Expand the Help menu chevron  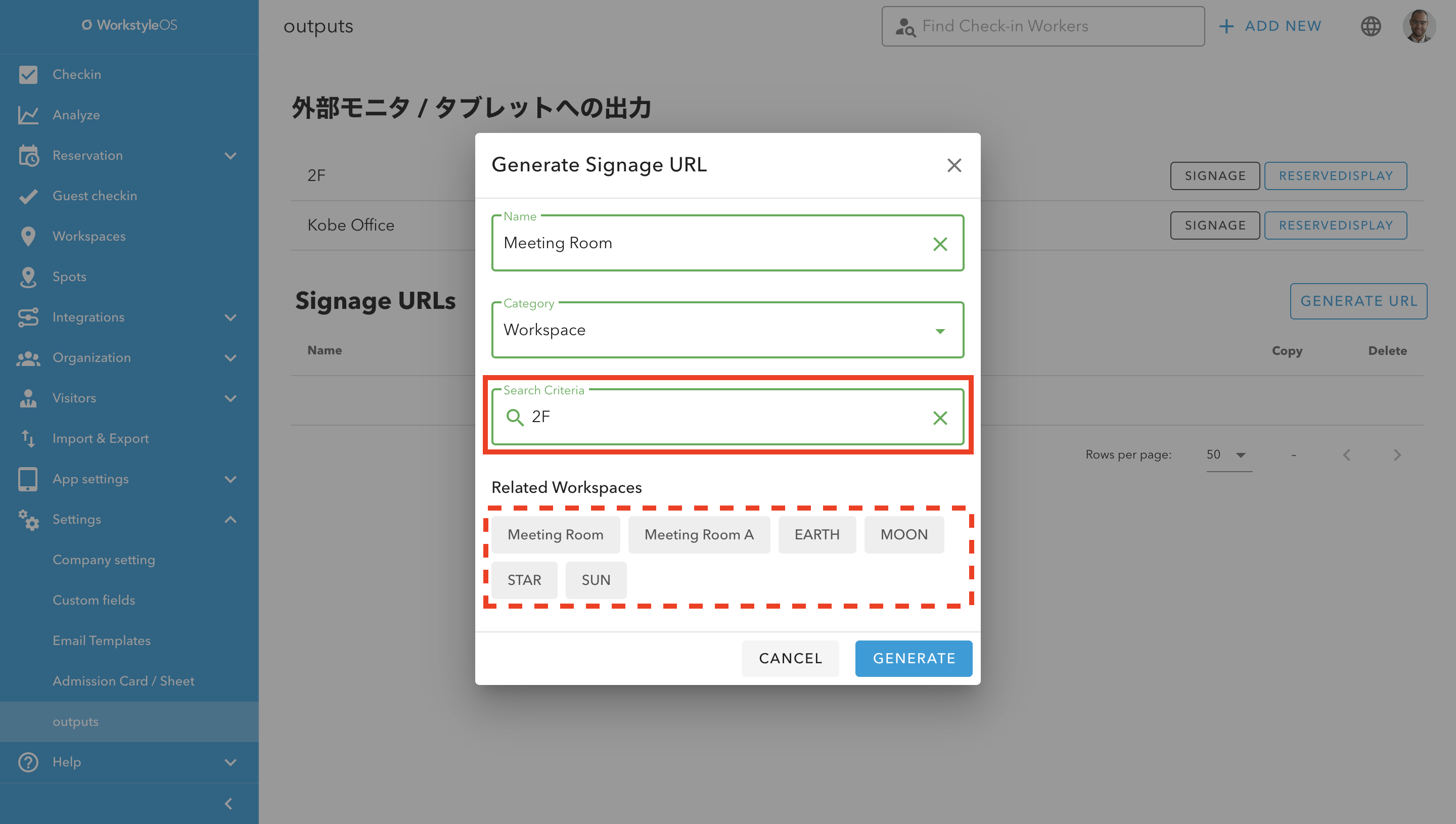[x=231, y=762]
